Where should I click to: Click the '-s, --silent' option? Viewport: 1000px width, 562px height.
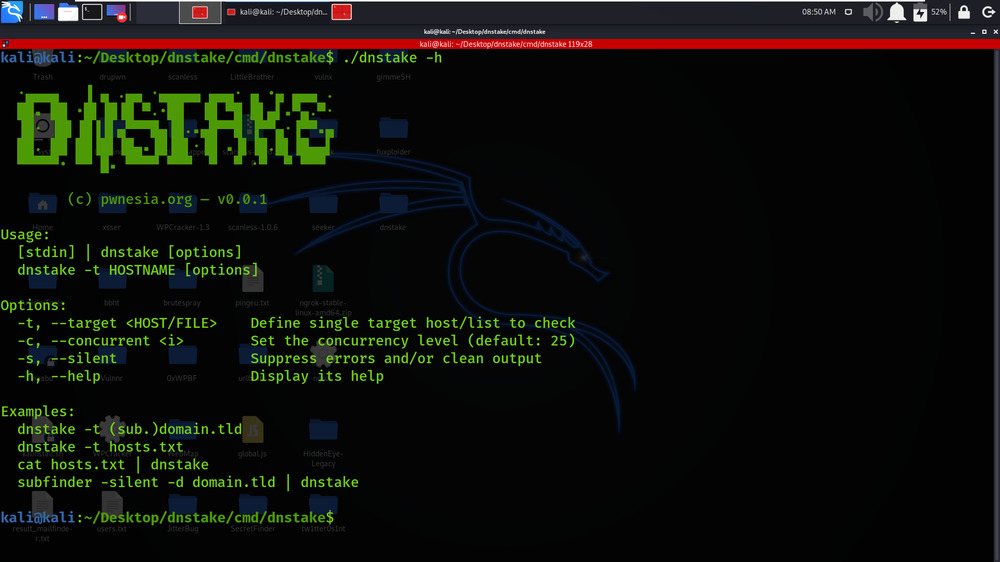pos(67,359)
